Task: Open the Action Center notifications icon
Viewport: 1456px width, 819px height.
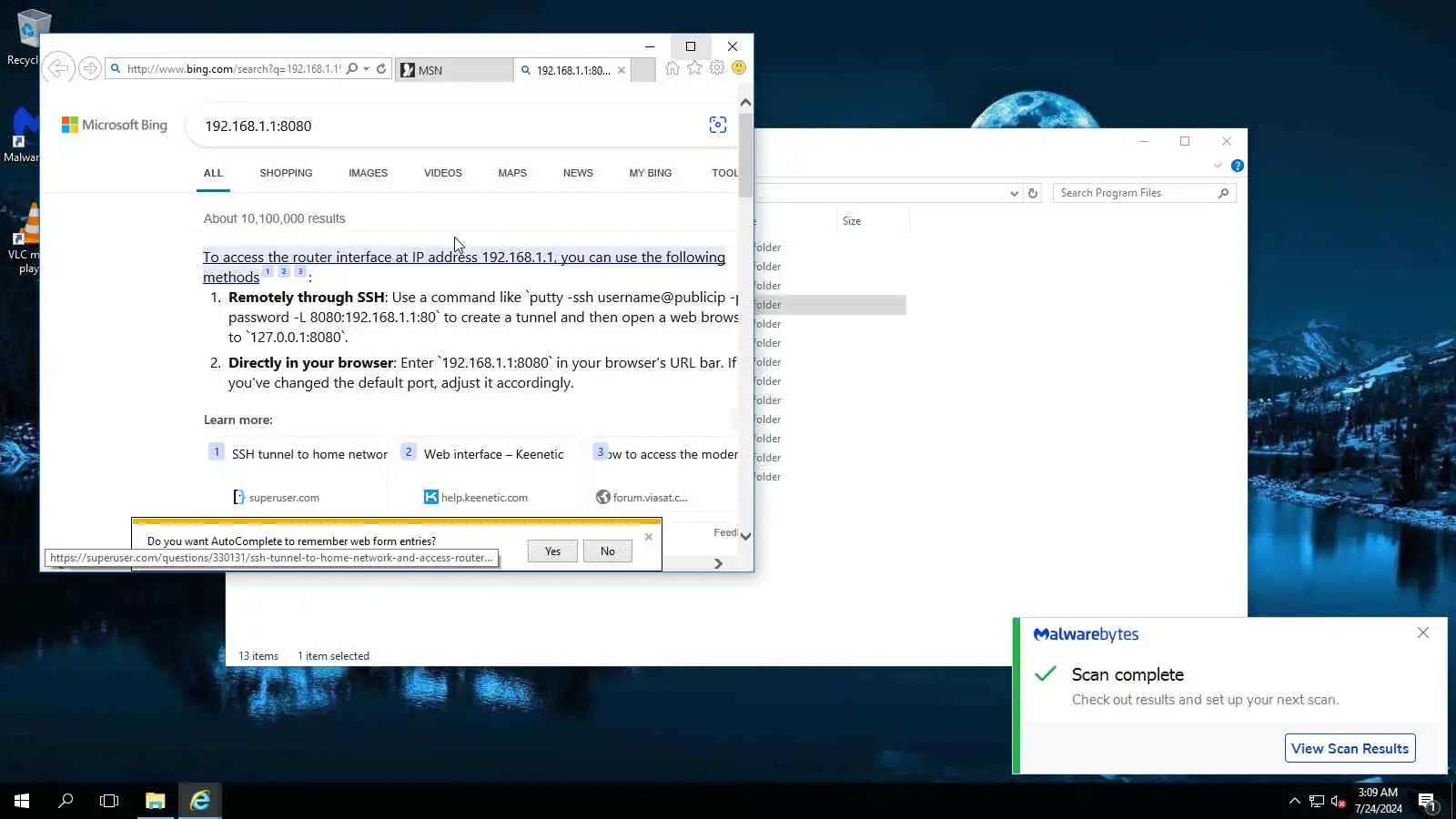Action: [x=1427, y=801]
